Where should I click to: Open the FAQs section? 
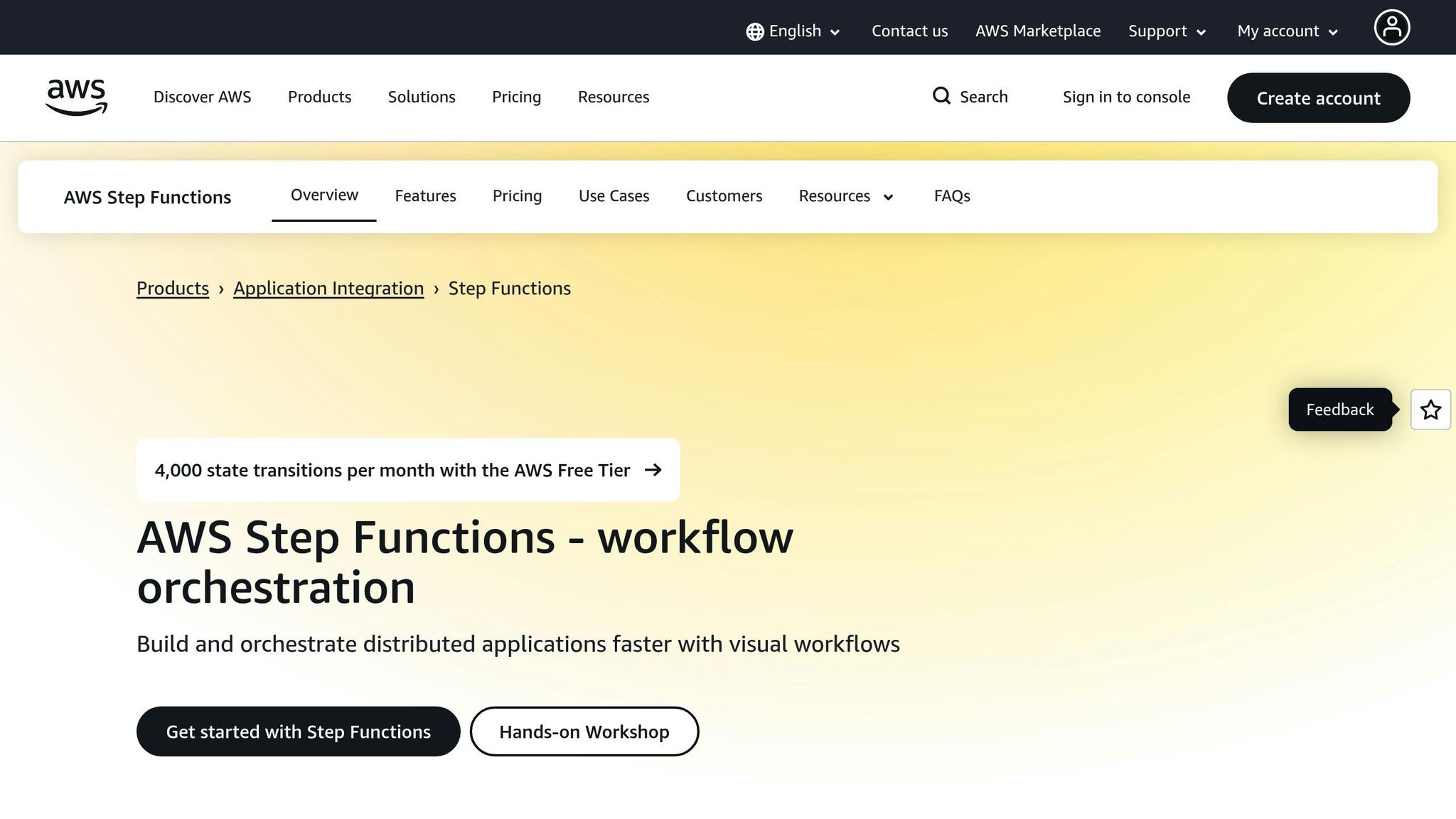(x=952, y=196)
